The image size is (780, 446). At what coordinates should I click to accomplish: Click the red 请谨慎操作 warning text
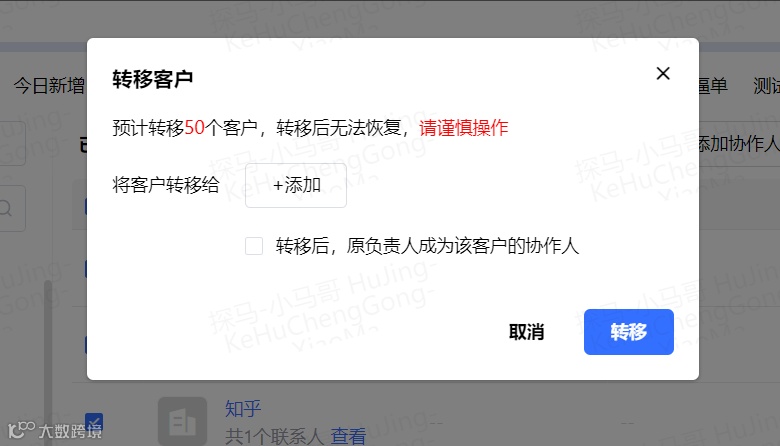point(464,128)
